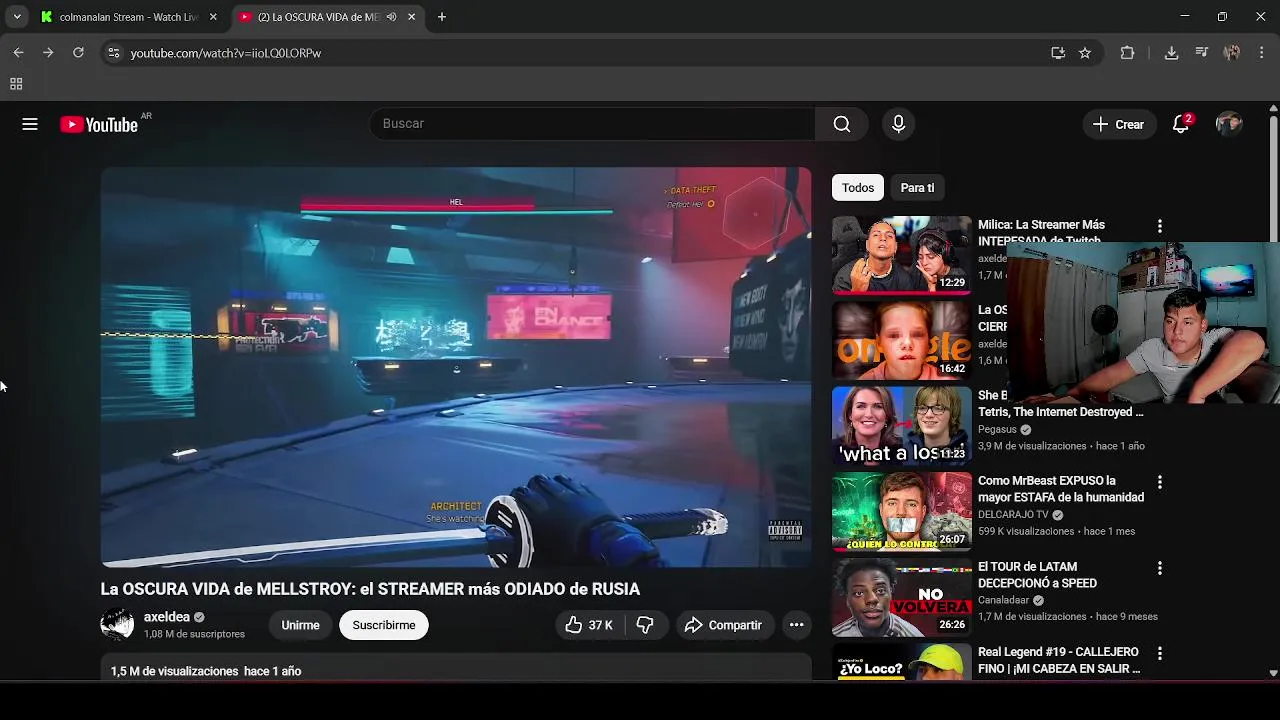Click the video player to pause
Screen dimensions: 1280x720
(x=456, y=367)
